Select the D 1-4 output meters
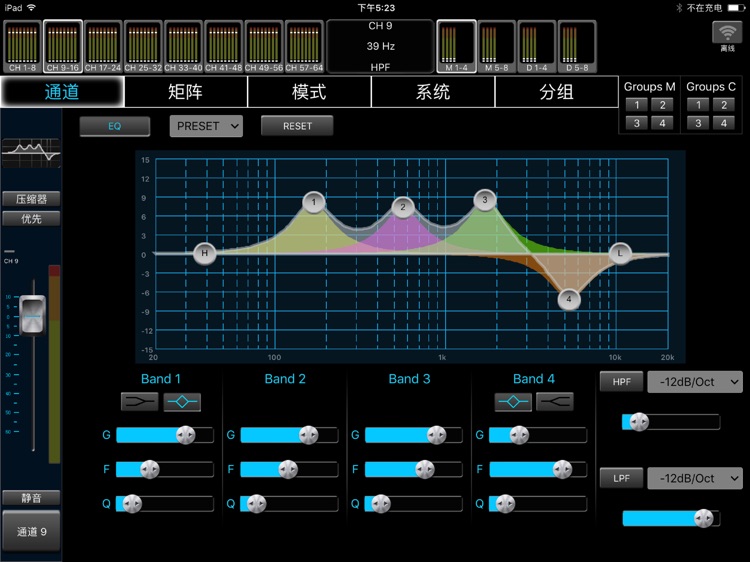The image size is (750, 562). 537,46
